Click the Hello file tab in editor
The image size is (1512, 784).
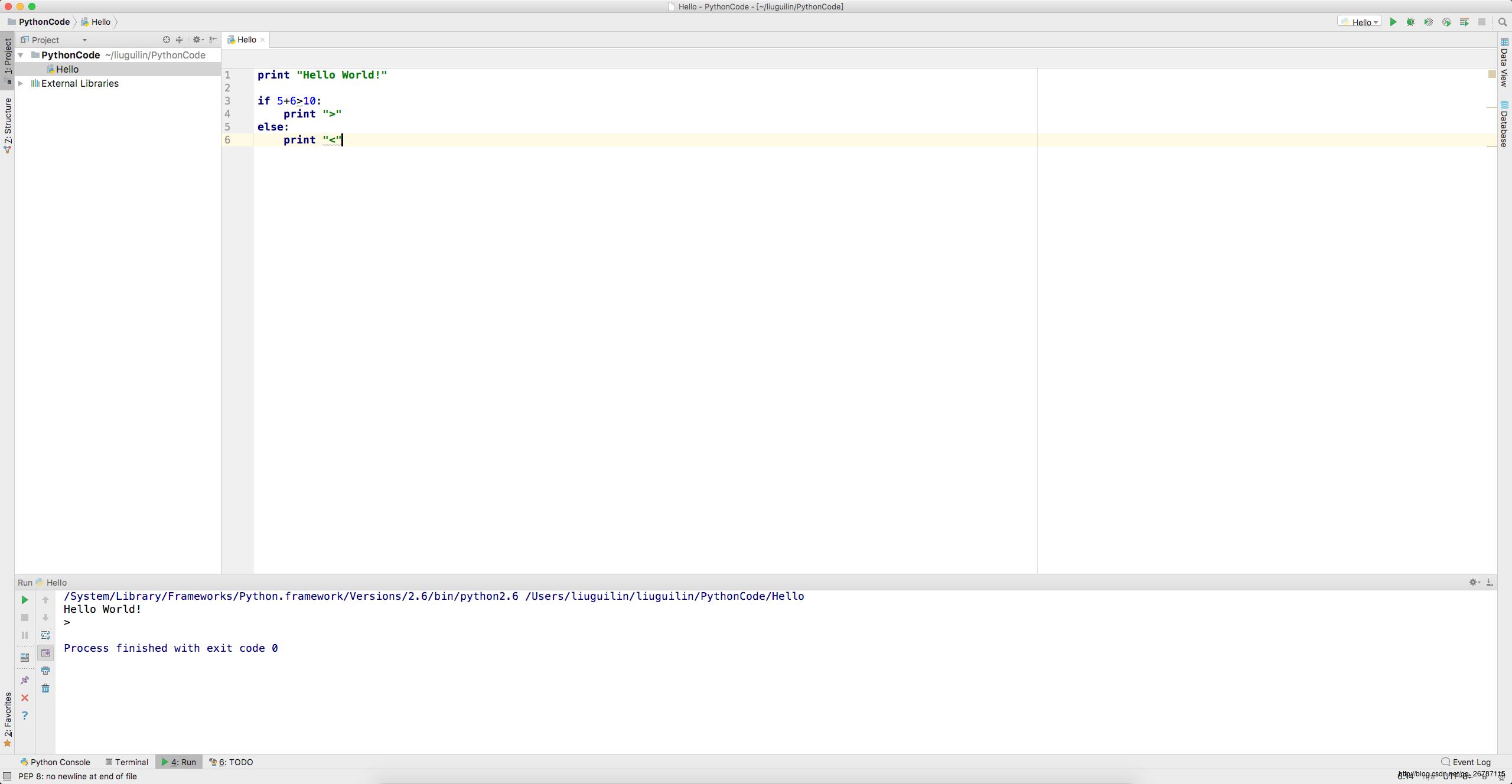point(246,40)
